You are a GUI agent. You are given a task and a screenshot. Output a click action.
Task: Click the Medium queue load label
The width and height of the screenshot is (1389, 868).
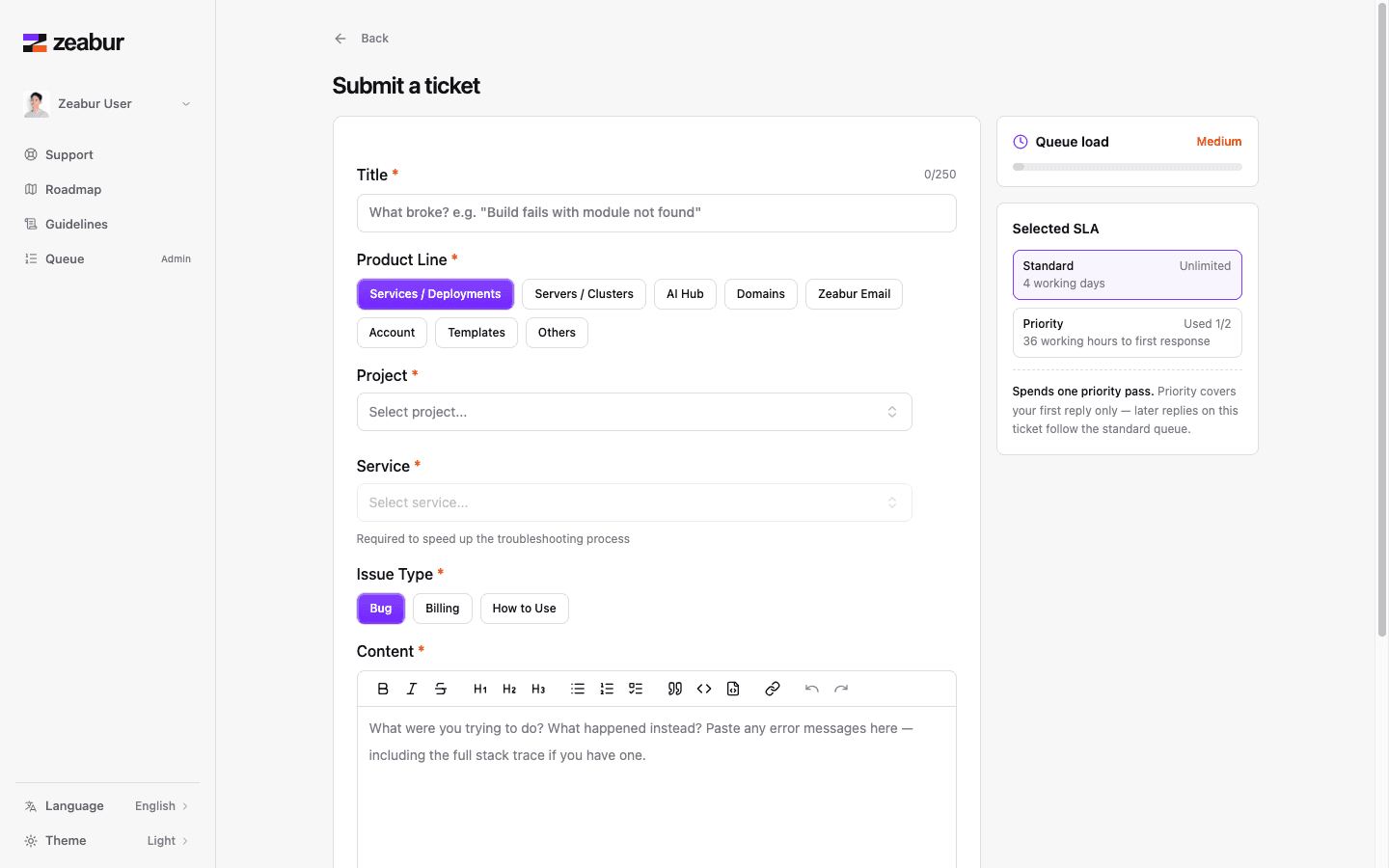1219,142
